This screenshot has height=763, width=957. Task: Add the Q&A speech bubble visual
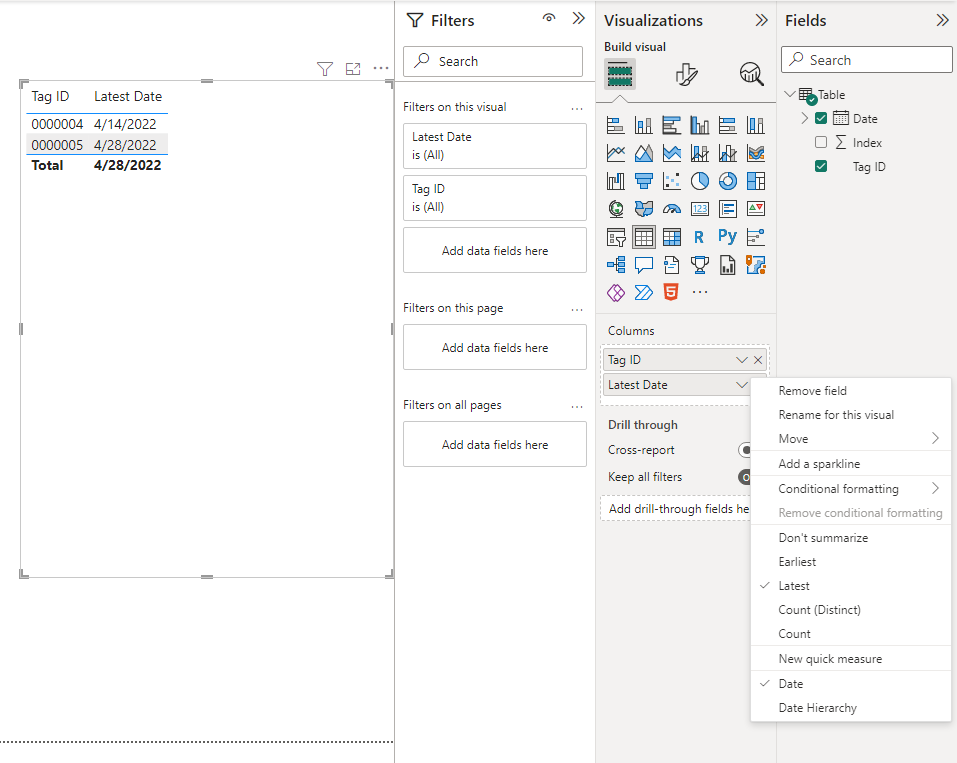tap(643, 265)
